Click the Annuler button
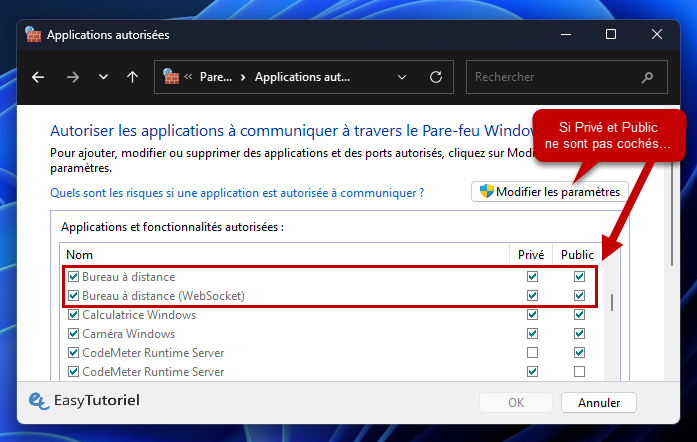Screen dimensions: 697x442 pyautogui.click(x=599, y=402)
